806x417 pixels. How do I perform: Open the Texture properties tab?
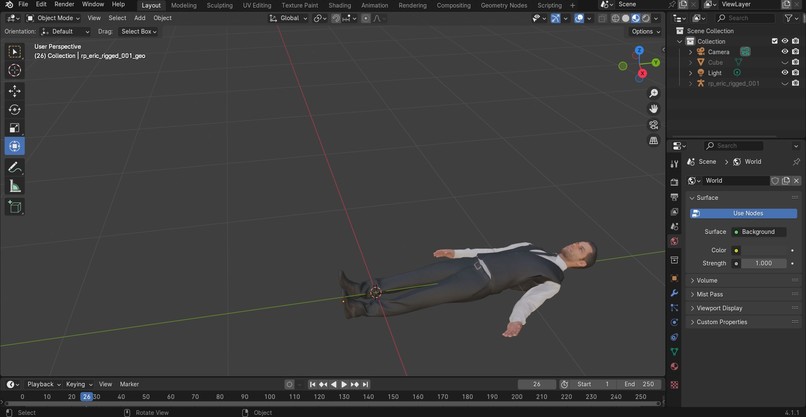[674, 385]
